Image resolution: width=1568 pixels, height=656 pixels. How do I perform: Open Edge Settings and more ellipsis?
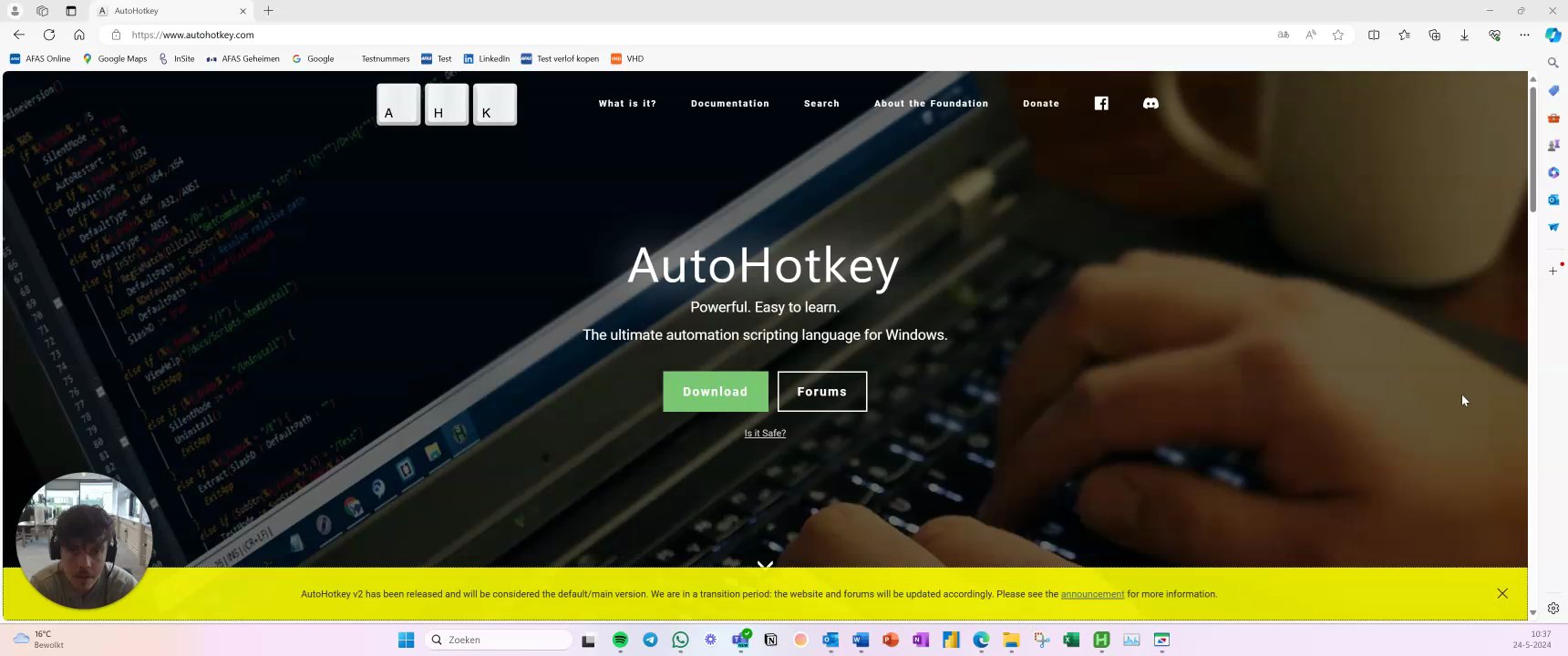click(x=1524, y=35)
